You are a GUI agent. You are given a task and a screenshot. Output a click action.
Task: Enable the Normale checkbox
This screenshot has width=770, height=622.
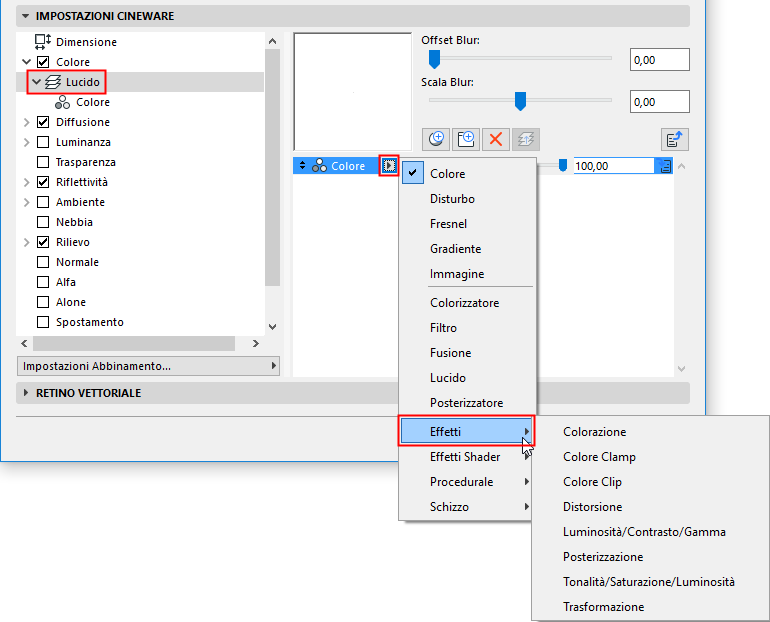(43, 262)
